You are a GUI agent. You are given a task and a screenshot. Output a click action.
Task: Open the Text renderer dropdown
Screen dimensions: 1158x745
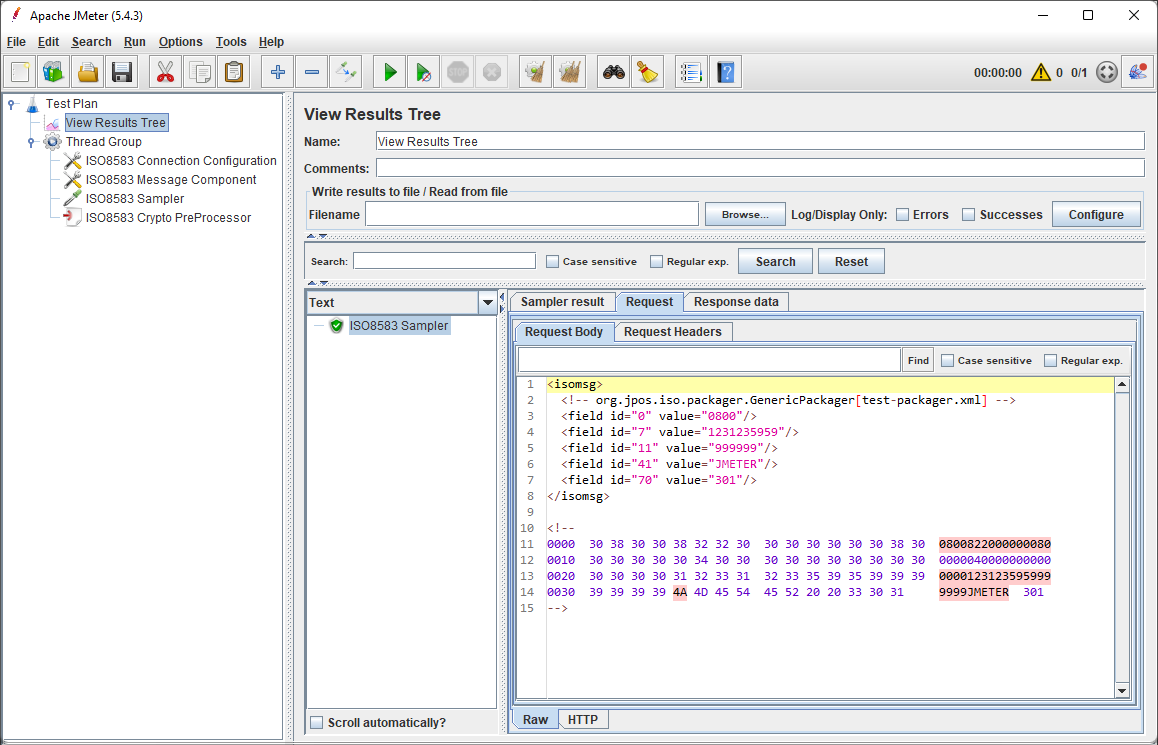(488, 302)
